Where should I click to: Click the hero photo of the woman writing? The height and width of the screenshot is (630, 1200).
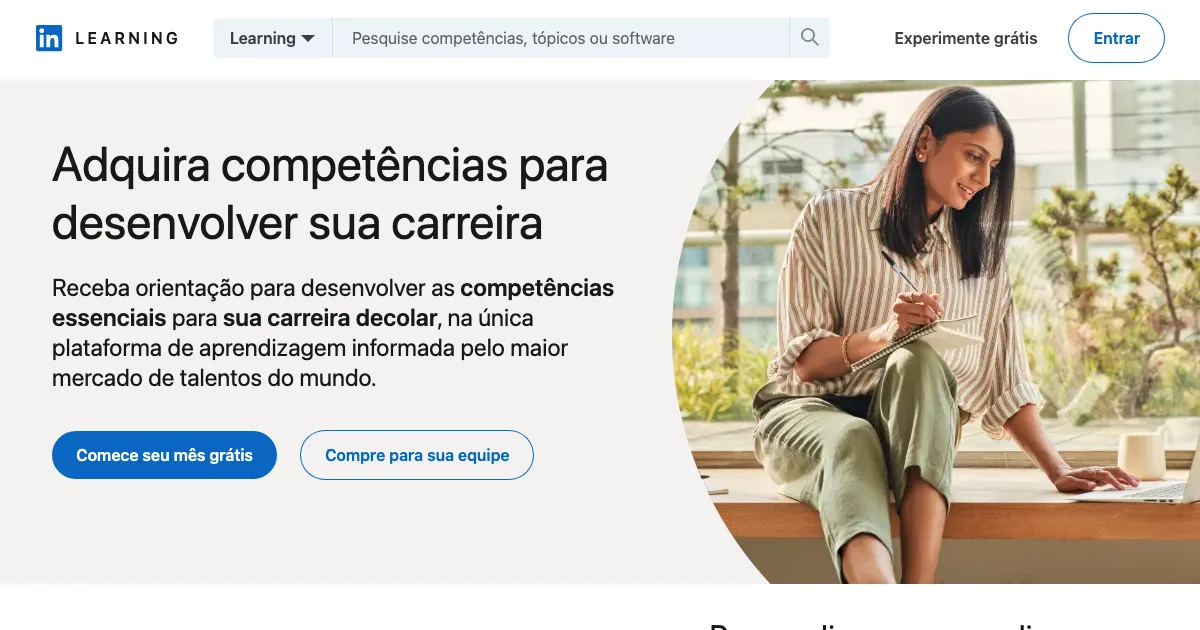tap(936, 332)
